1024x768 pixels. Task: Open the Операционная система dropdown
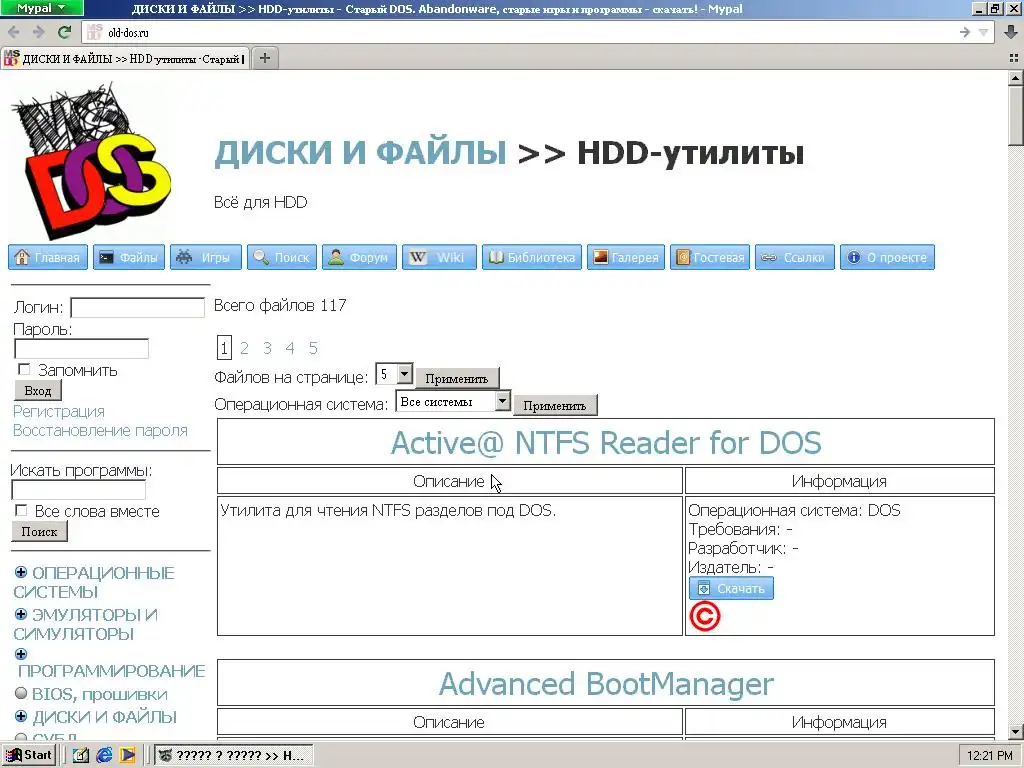(453, 402)
